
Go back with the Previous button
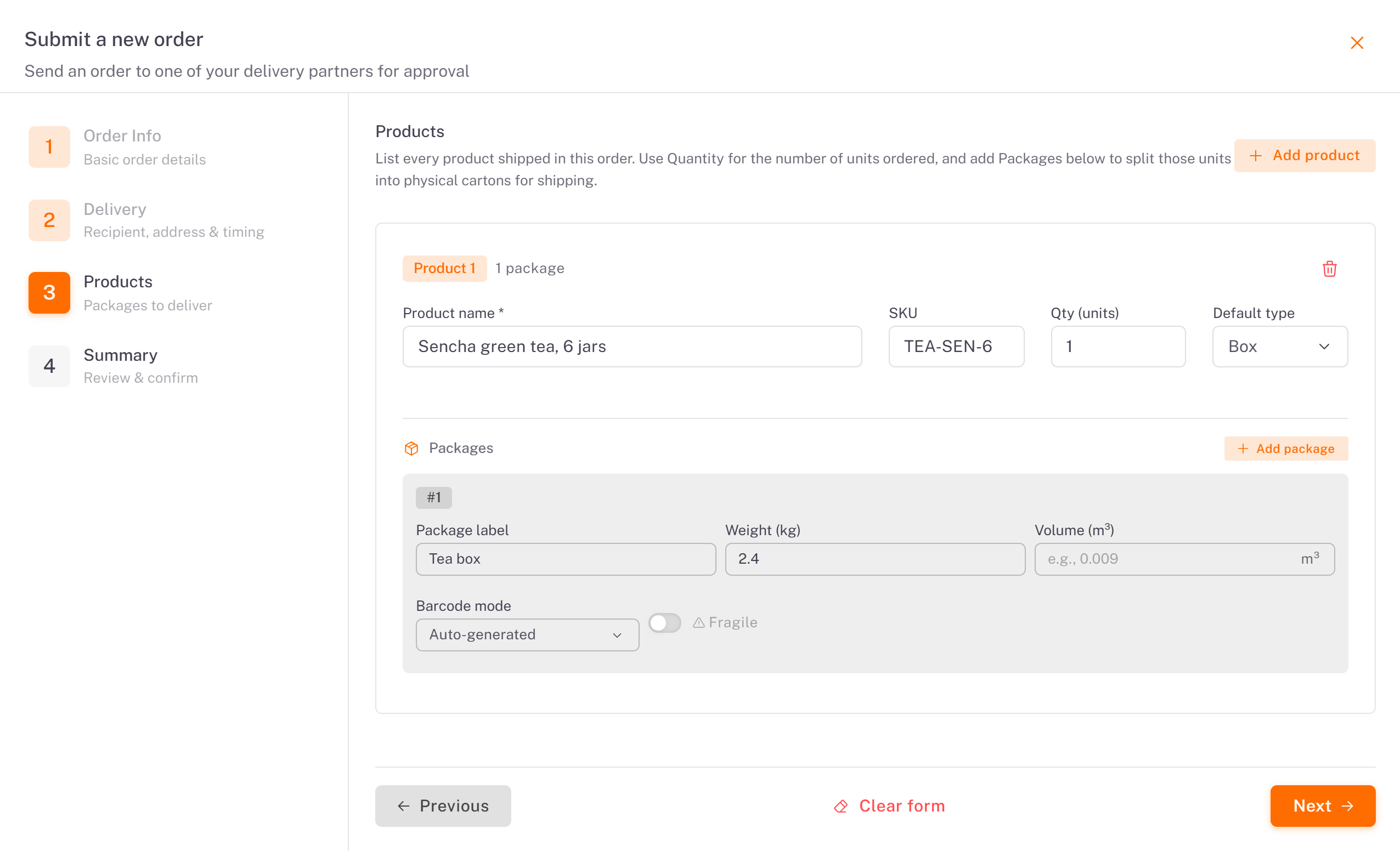[443, 806]
